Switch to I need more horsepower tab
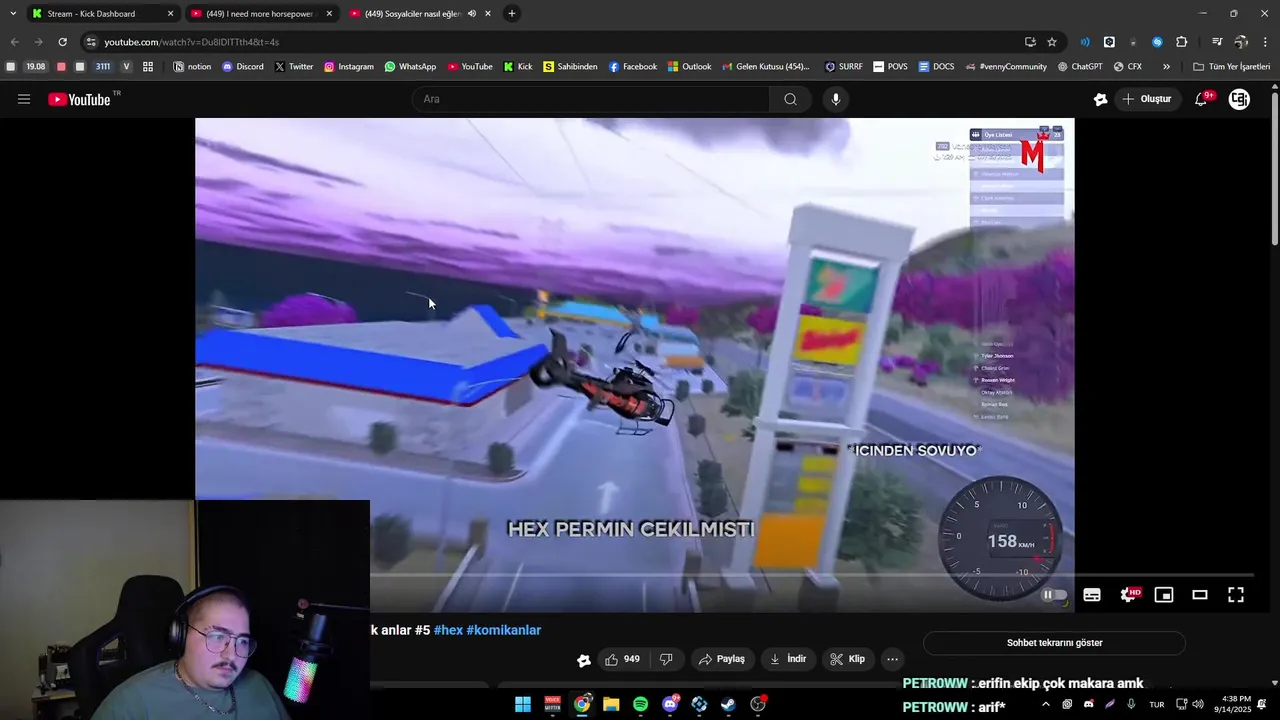Image resolution: width=1280 pixels, height=720 pixels. pyautogui.click(x=260, y=13)
